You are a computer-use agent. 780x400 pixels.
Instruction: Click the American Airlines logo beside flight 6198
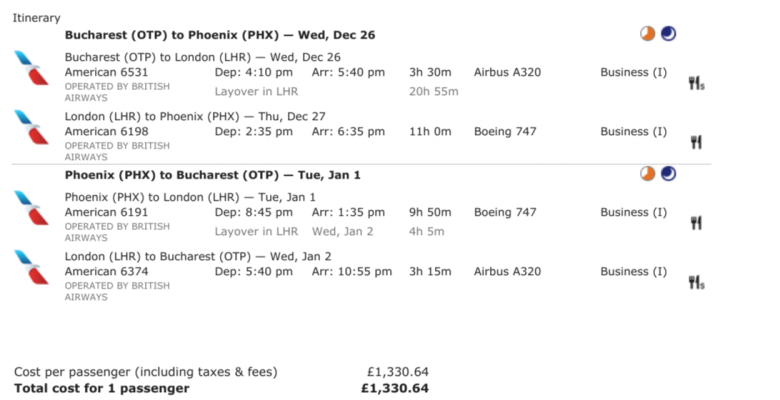click(x=31, y=127)
